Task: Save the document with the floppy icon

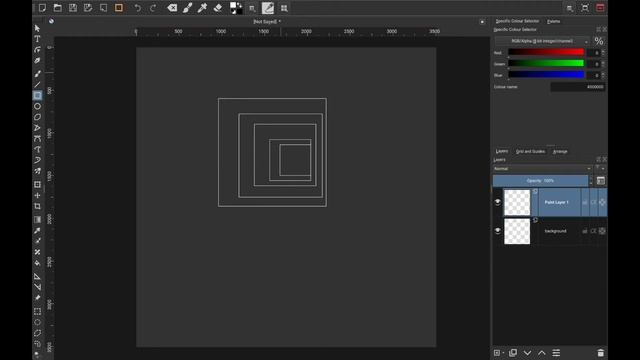Action: click(x=73, y=8)
